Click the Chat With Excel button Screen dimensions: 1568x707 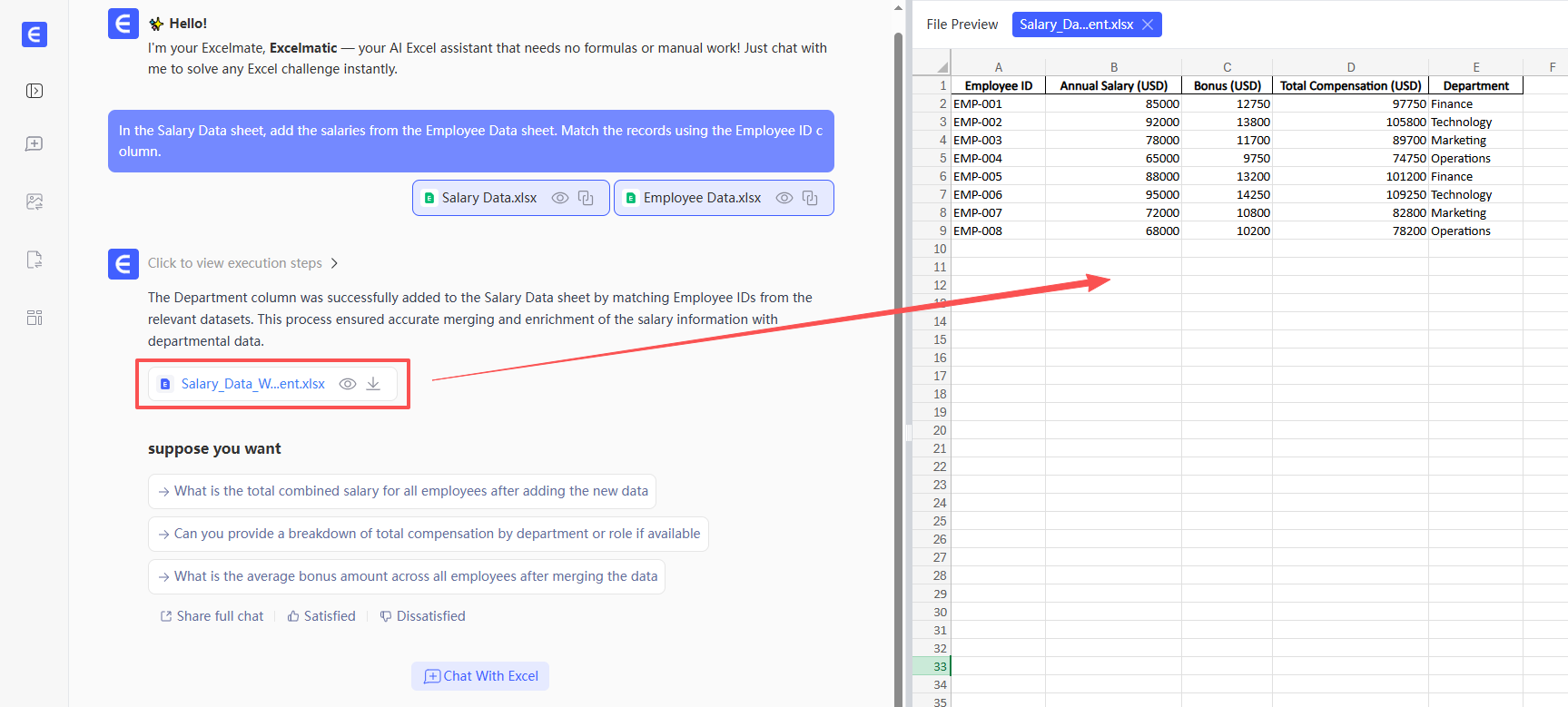pos(480,676)
